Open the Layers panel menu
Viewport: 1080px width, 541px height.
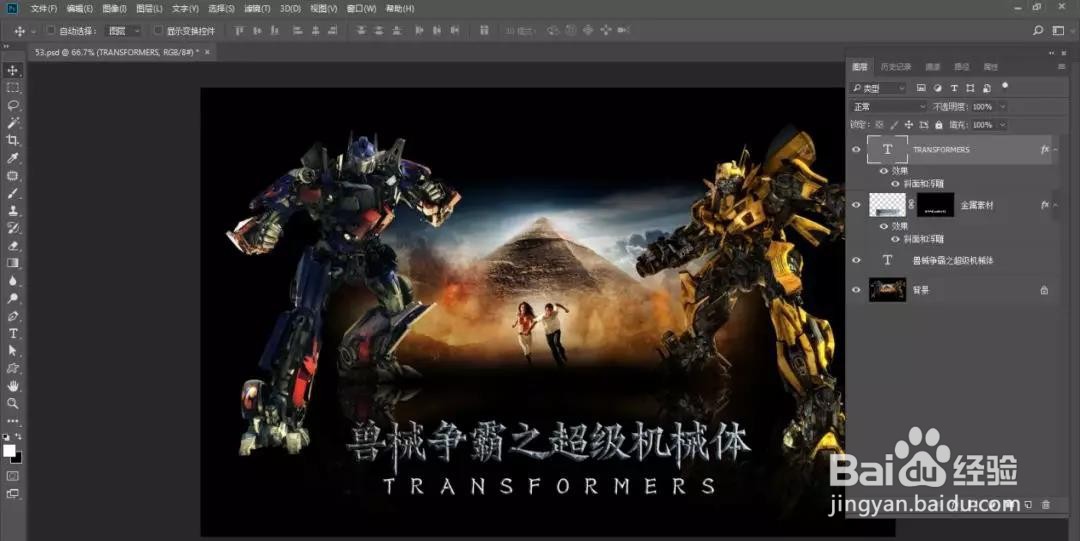[x=1061, y=67]
